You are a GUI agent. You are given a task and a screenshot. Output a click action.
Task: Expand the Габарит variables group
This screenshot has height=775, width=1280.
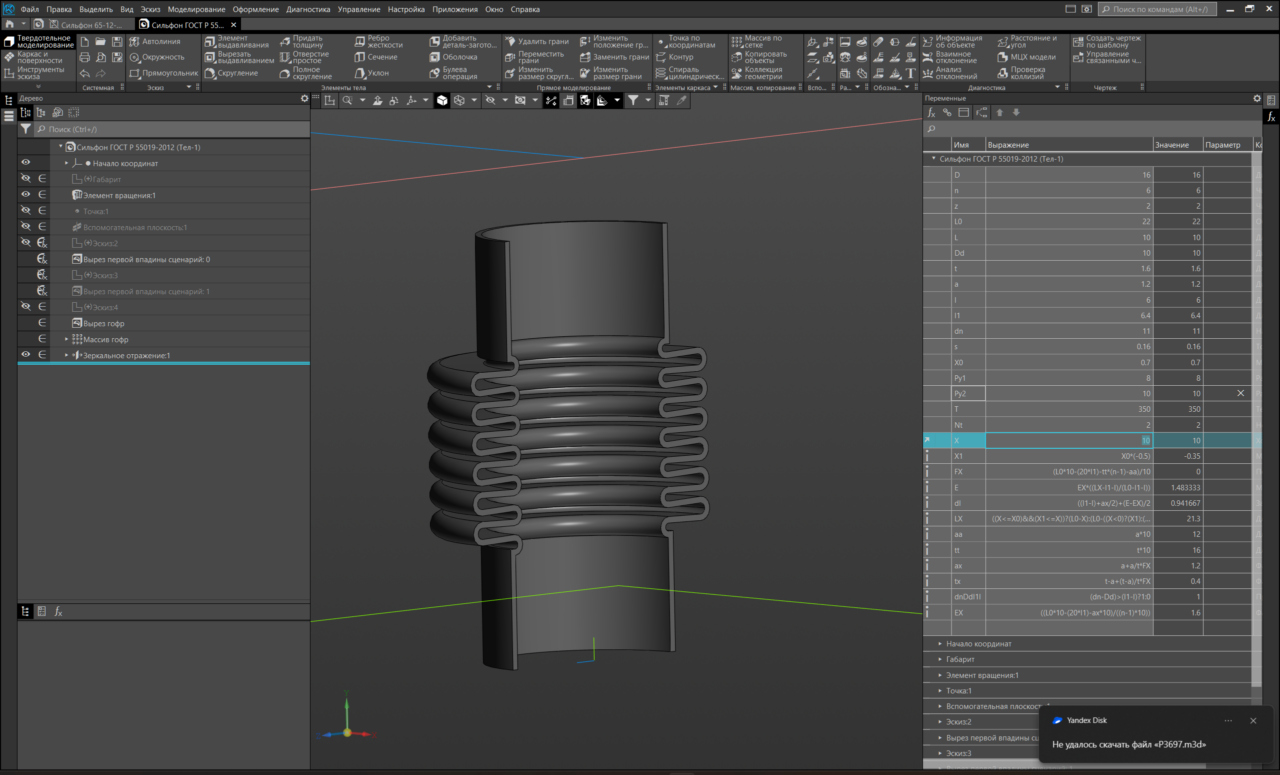(940, 659)
